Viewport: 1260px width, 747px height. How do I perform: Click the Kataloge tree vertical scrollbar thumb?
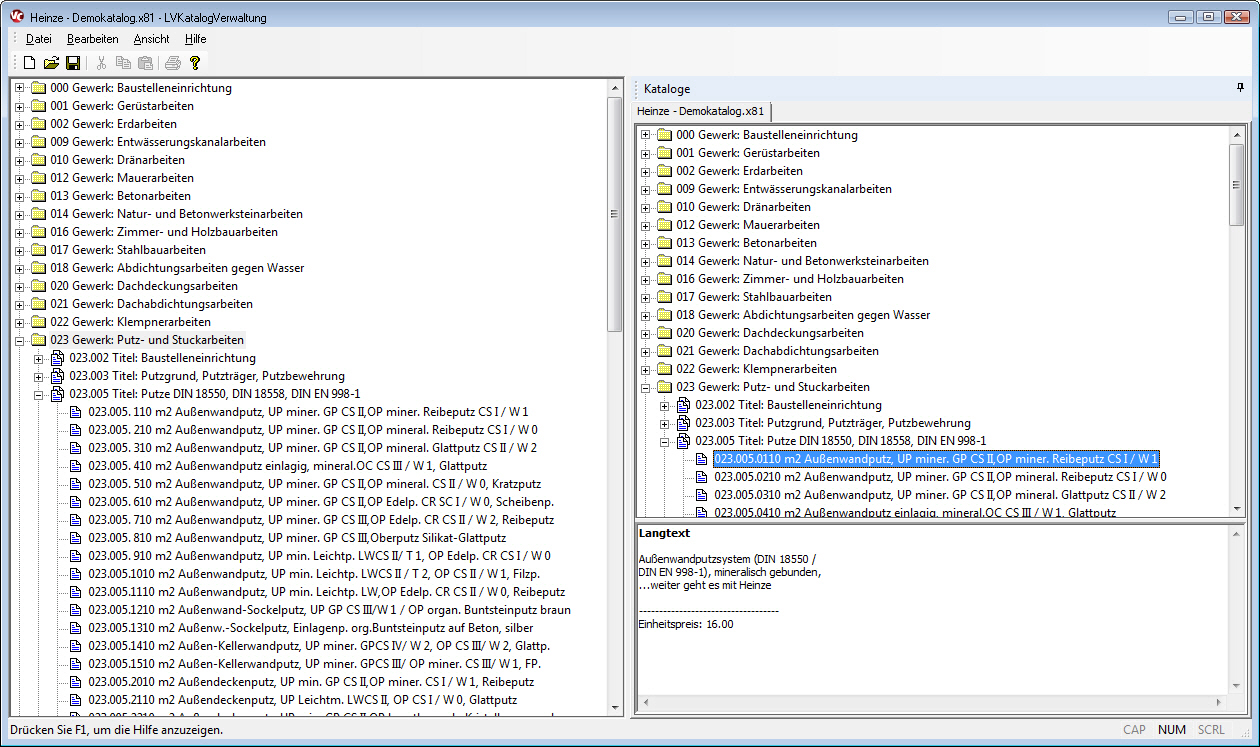pos(1237,183)
